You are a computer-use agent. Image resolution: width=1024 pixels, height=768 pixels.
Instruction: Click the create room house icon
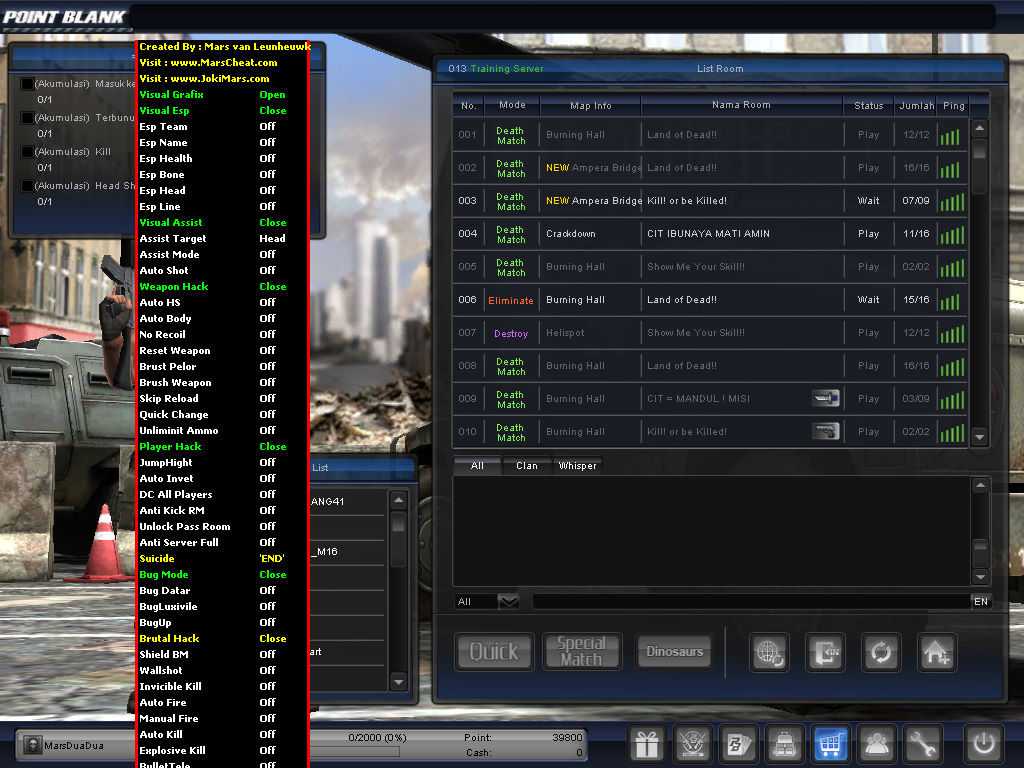(937, 652)
